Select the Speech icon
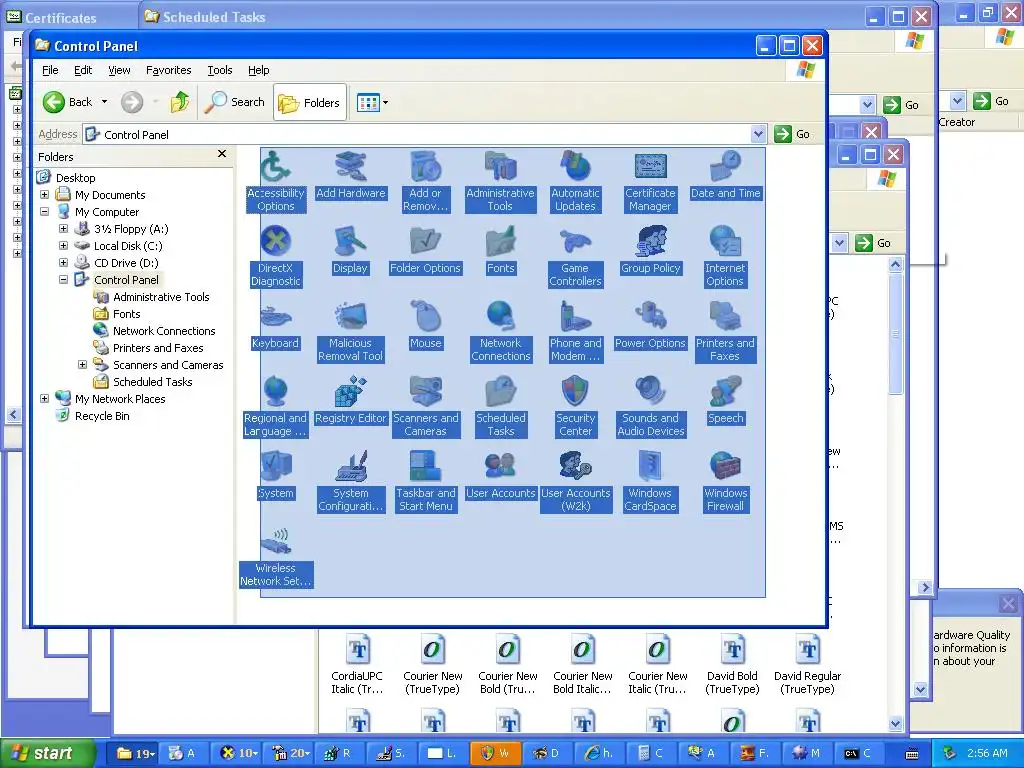The width and height of the screenshot is (1024, 768). point(725,400)
